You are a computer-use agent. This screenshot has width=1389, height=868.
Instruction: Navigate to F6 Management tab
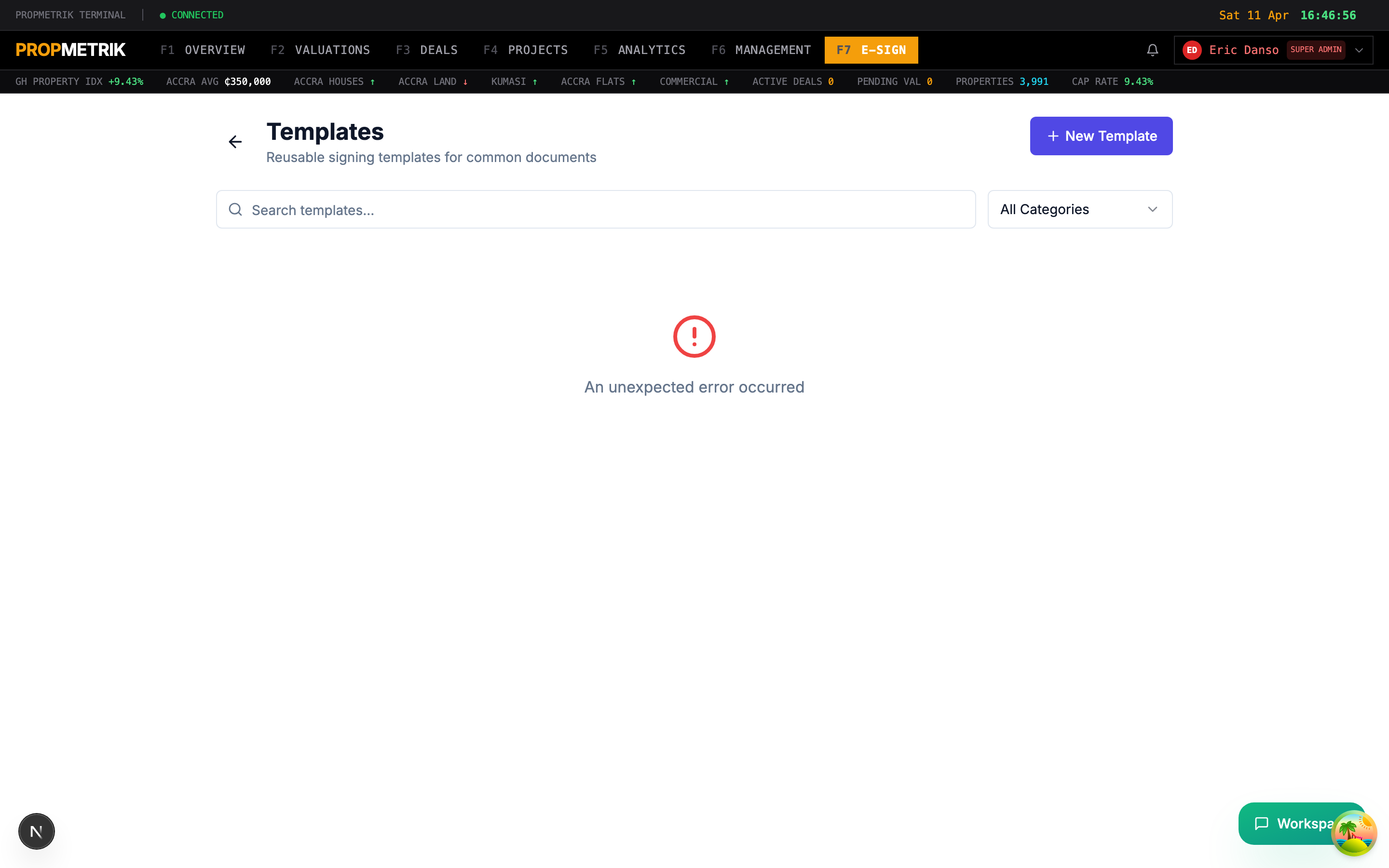coord(761,50)
